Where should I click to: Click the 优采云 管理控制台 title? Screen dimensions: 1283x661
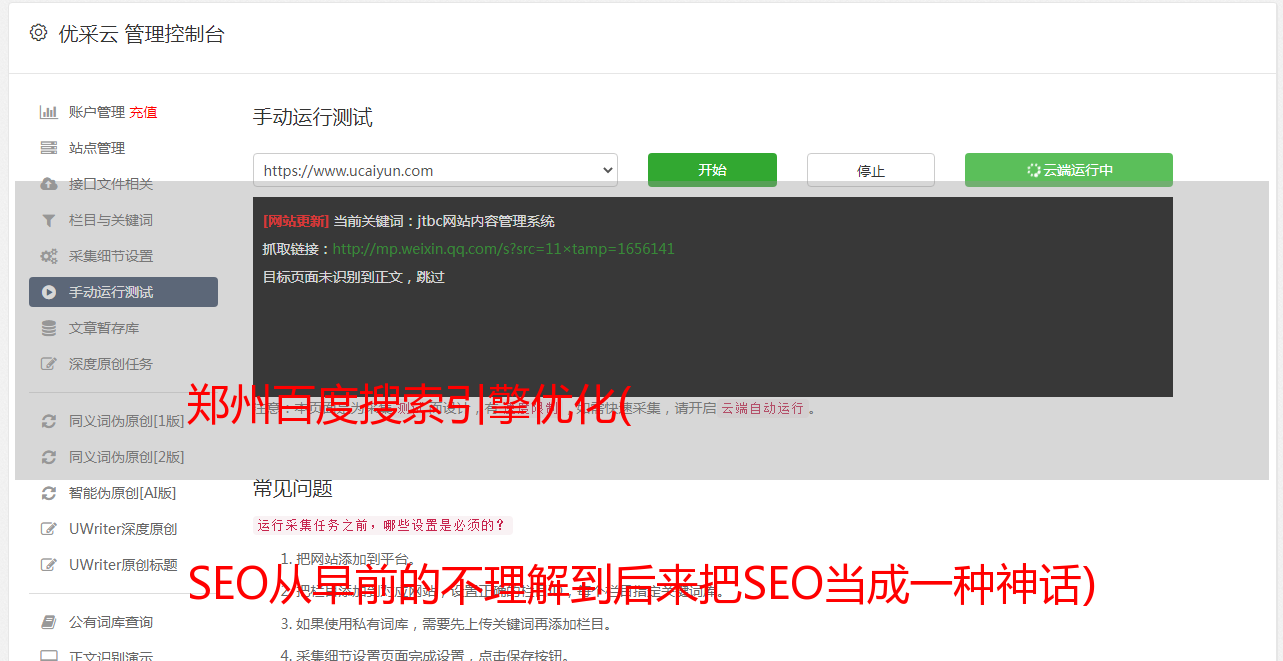click(x=141, y=34)
